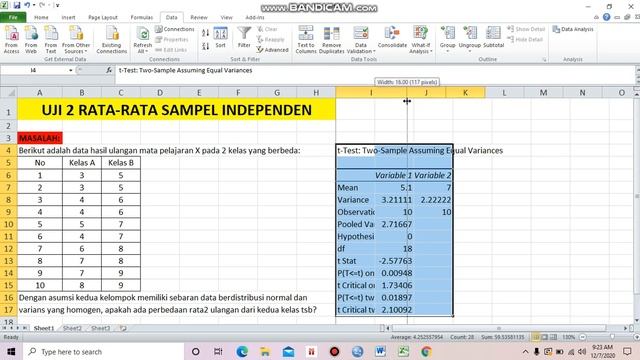Select column A header
Image resolution: width=640 pixels, height=360 pixels.
tap(40, 93)
